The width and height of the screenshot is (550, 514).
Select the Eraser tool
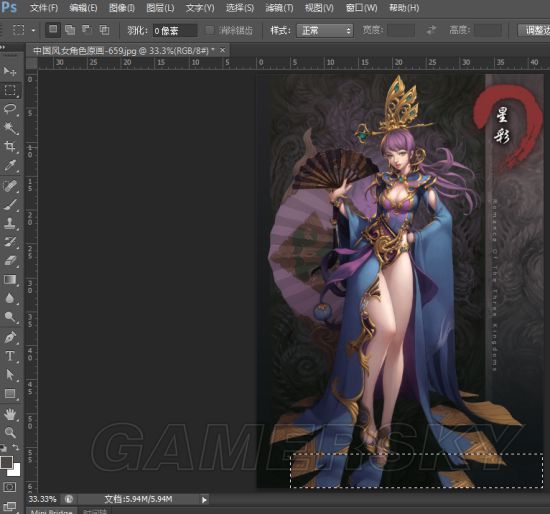point(9,261)
